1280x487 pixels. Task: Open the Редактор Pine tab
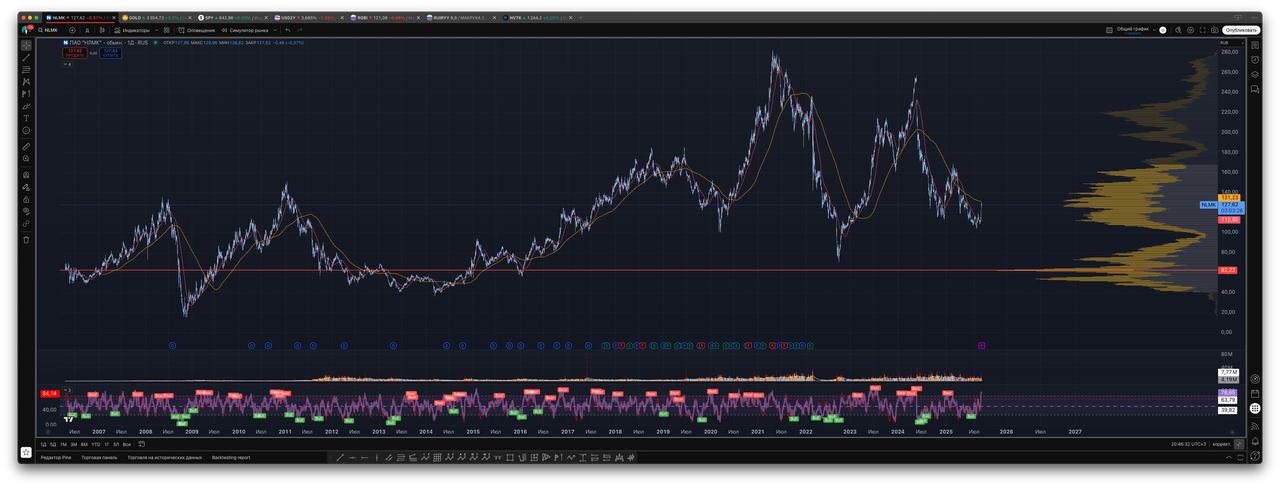click(x=56, y=457)
